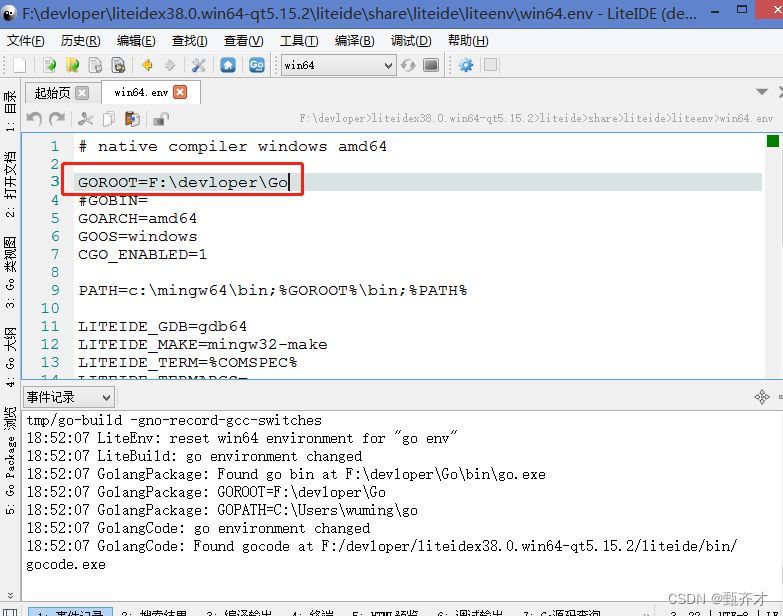
Task: Click the LITEIDE_GDB=gdb64 line
Action: pos(162,326)
